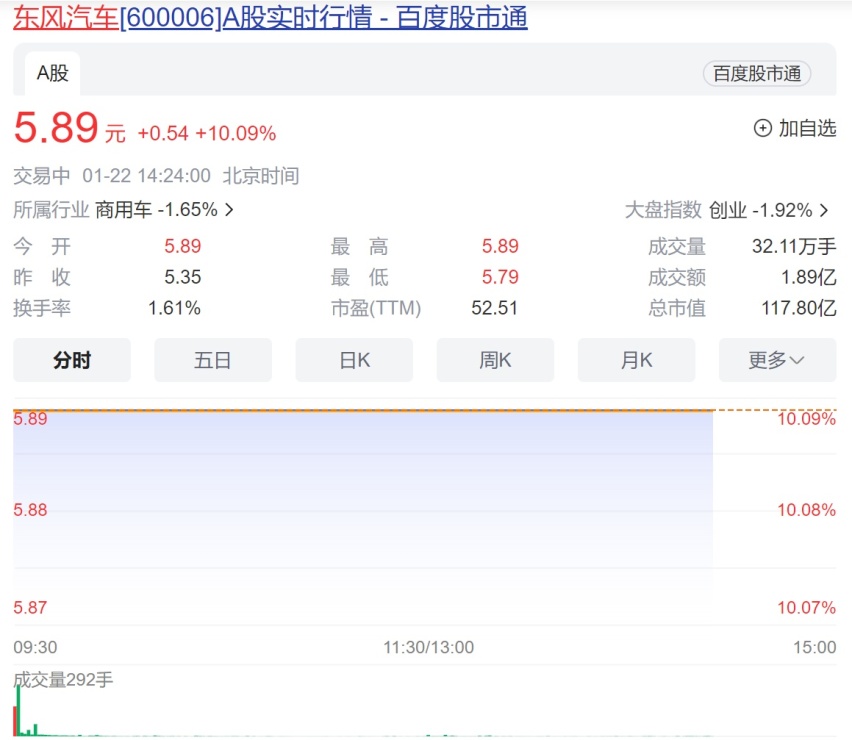Open the 东风汽车[600006] title link

(270, 17)
